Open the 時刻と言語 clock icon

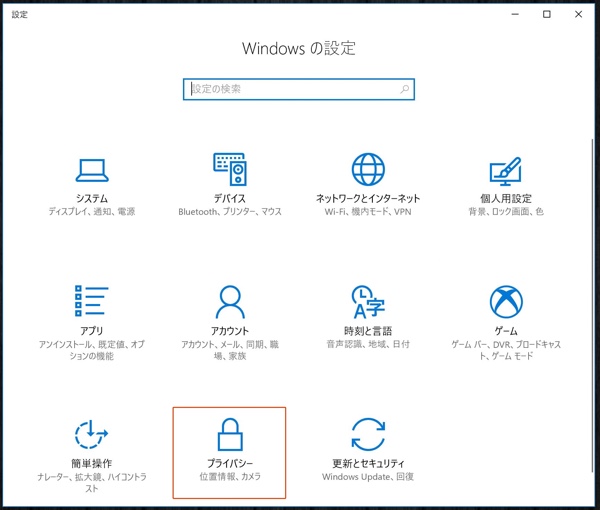tap(368, 302)
